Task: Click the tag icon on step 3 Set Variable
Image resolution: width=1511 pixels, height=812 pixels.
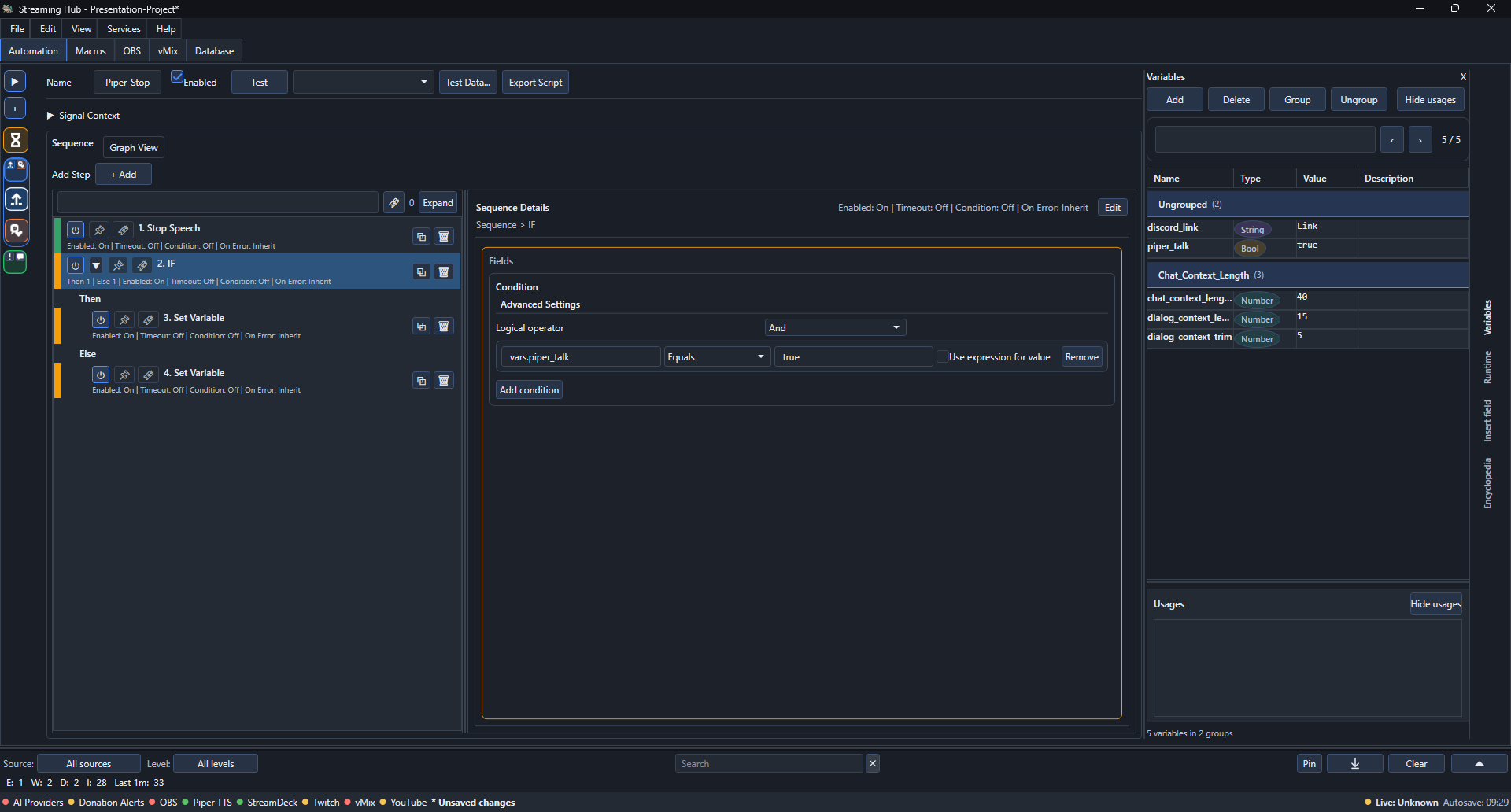Action: pyautogui.click(x=148, y=319)
